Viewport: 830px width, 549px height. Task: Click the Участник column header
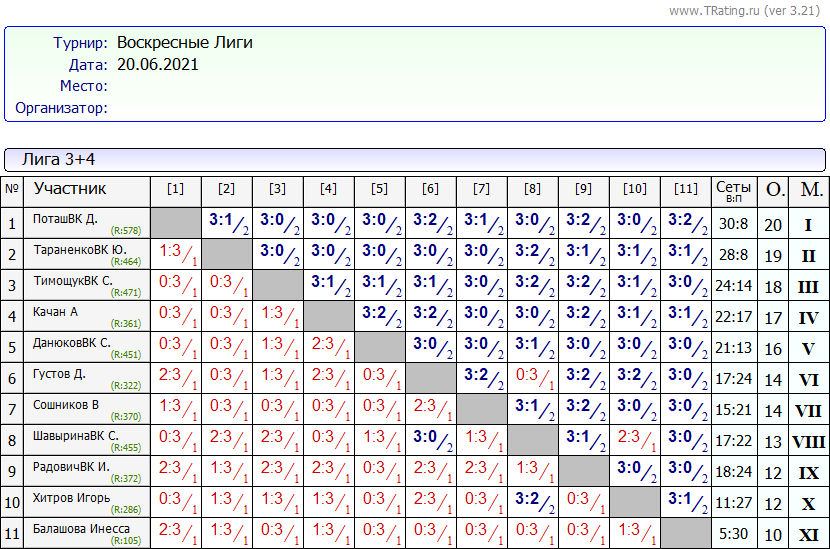coord(70,188)
